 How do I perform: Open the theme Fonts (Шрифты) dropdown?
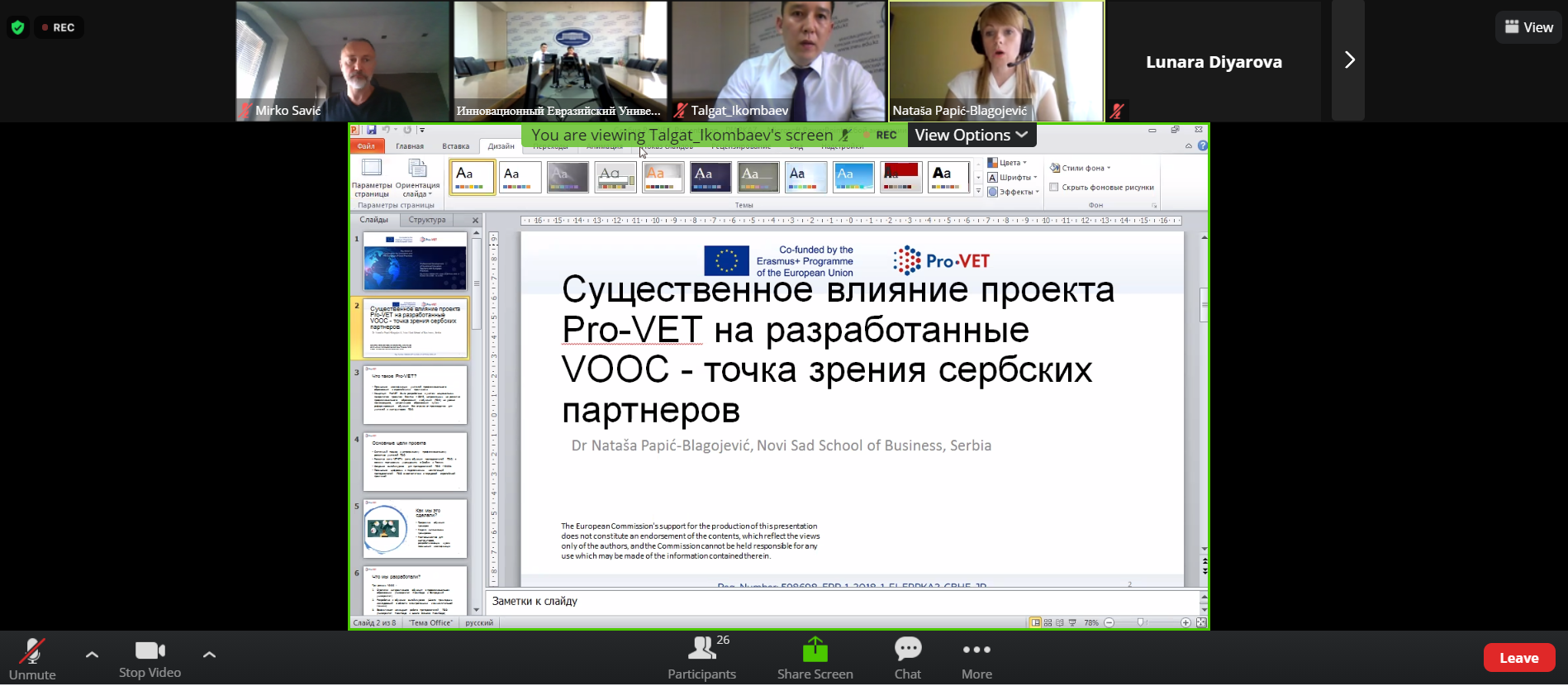click(x=1012, y=177)
